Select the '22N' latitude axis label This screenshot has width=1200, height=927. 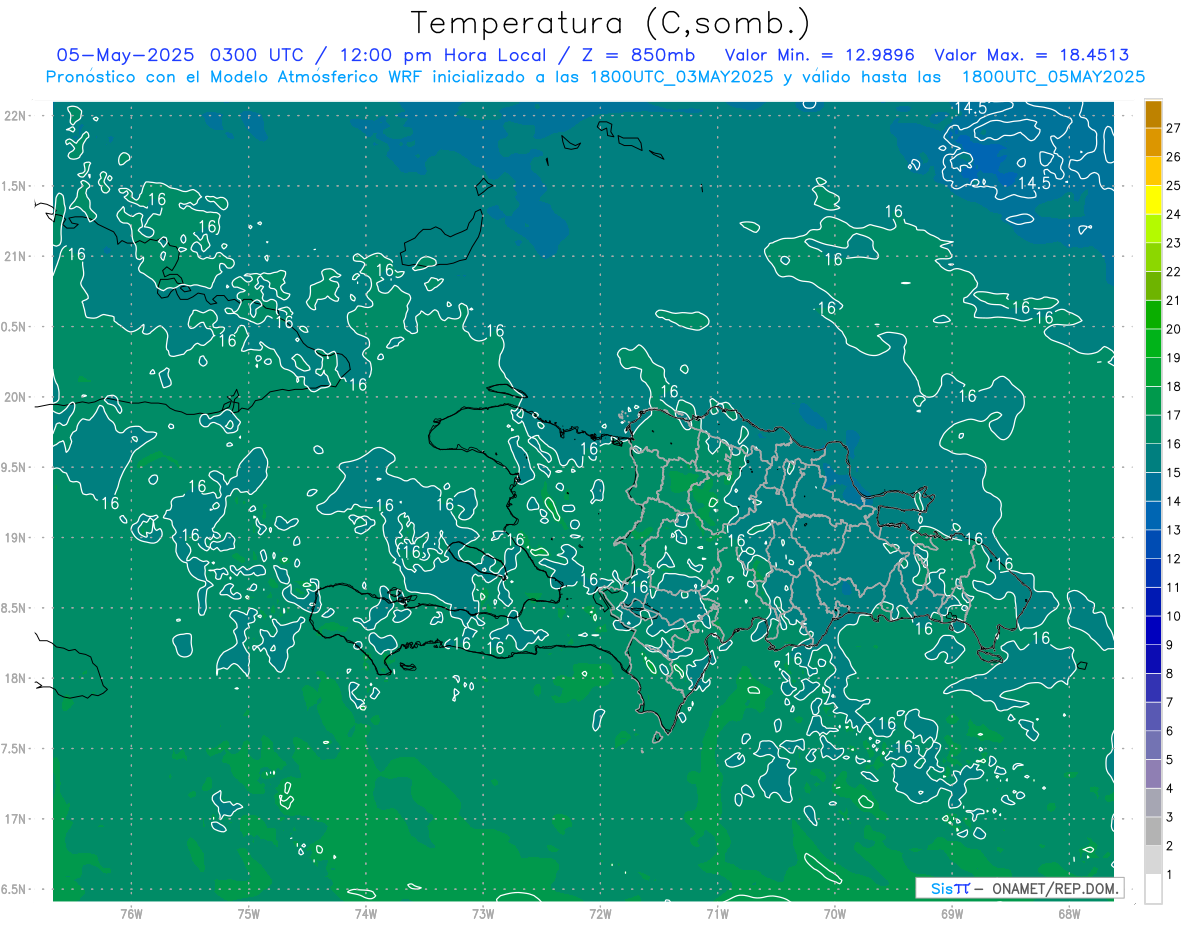[16, 115]
